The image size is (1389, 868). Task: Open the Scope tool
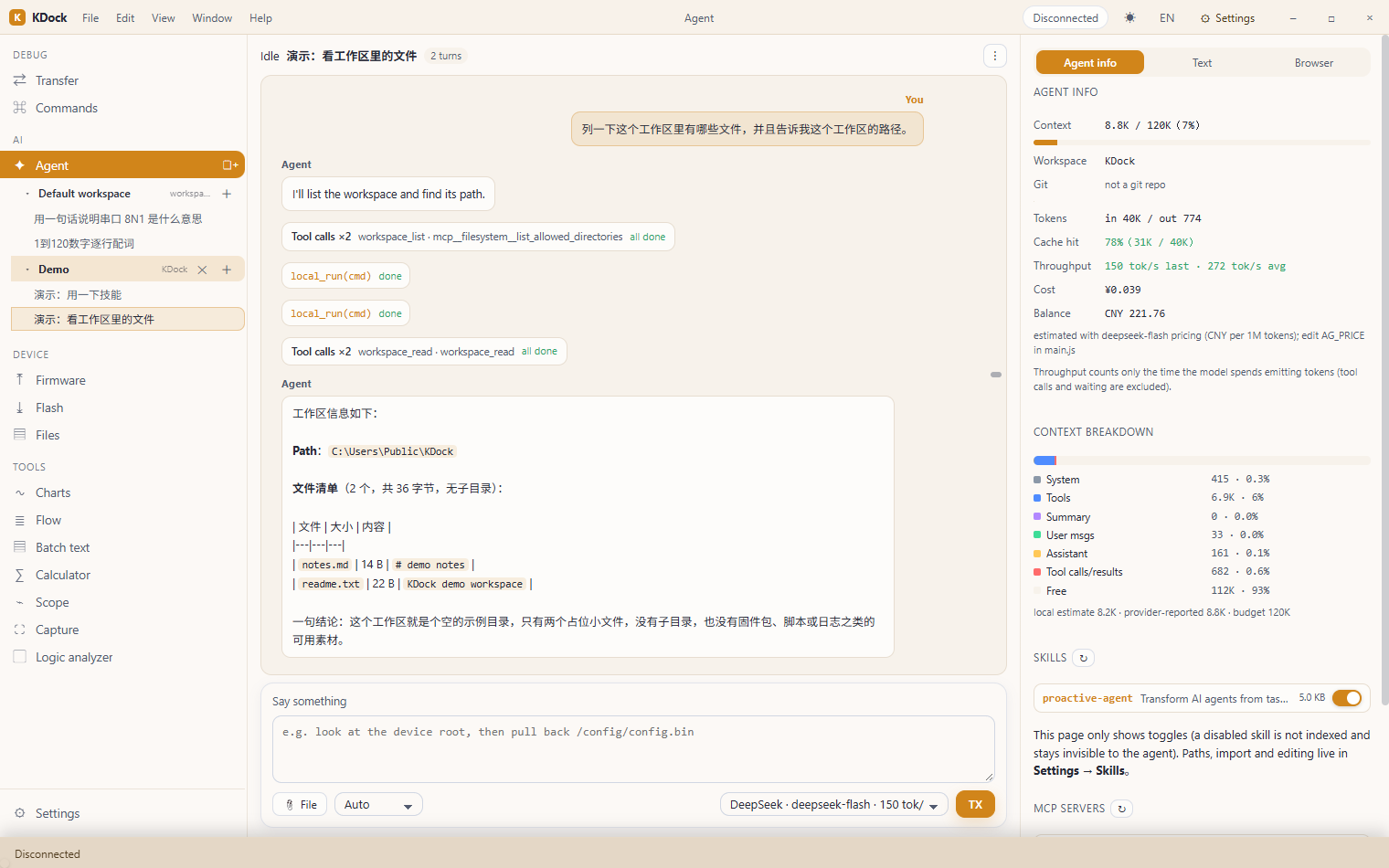123,602
